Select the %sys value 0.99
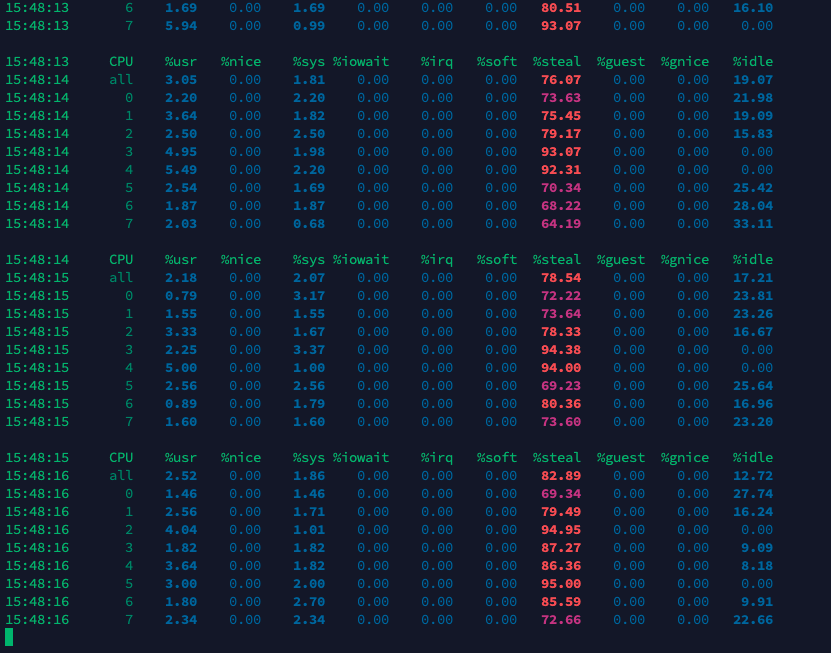This screenshot has height=653, width=831. [309, 26]
